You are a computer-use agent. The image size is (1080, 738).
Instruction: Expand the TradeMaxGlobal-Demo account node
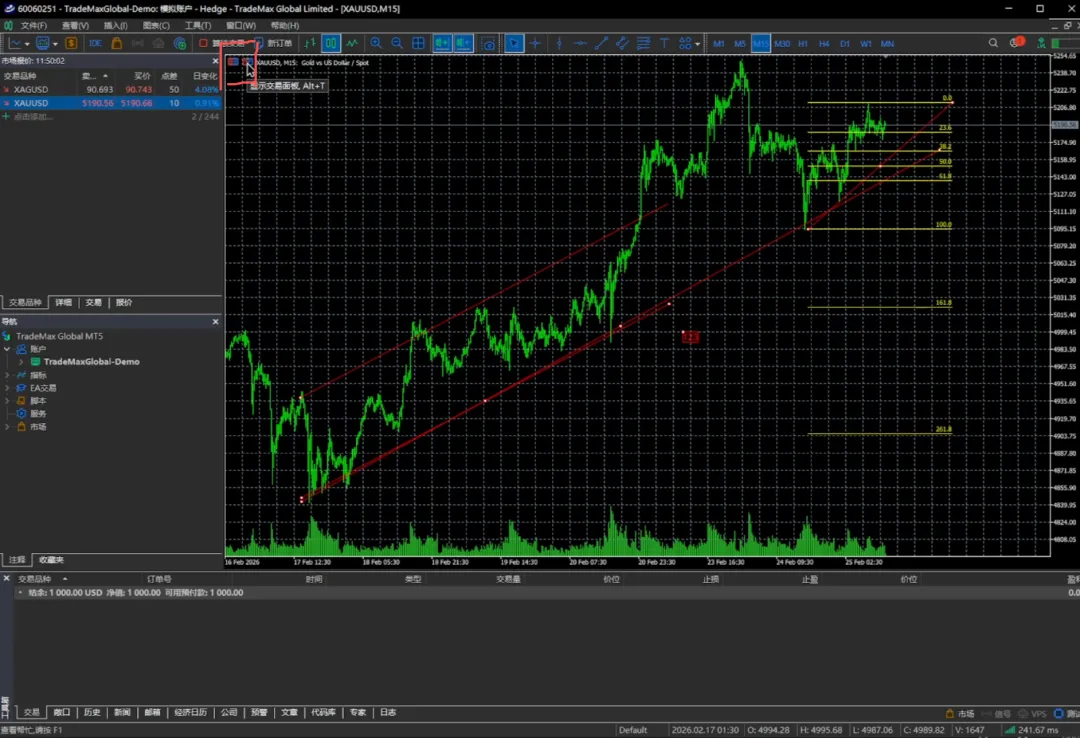21,362
